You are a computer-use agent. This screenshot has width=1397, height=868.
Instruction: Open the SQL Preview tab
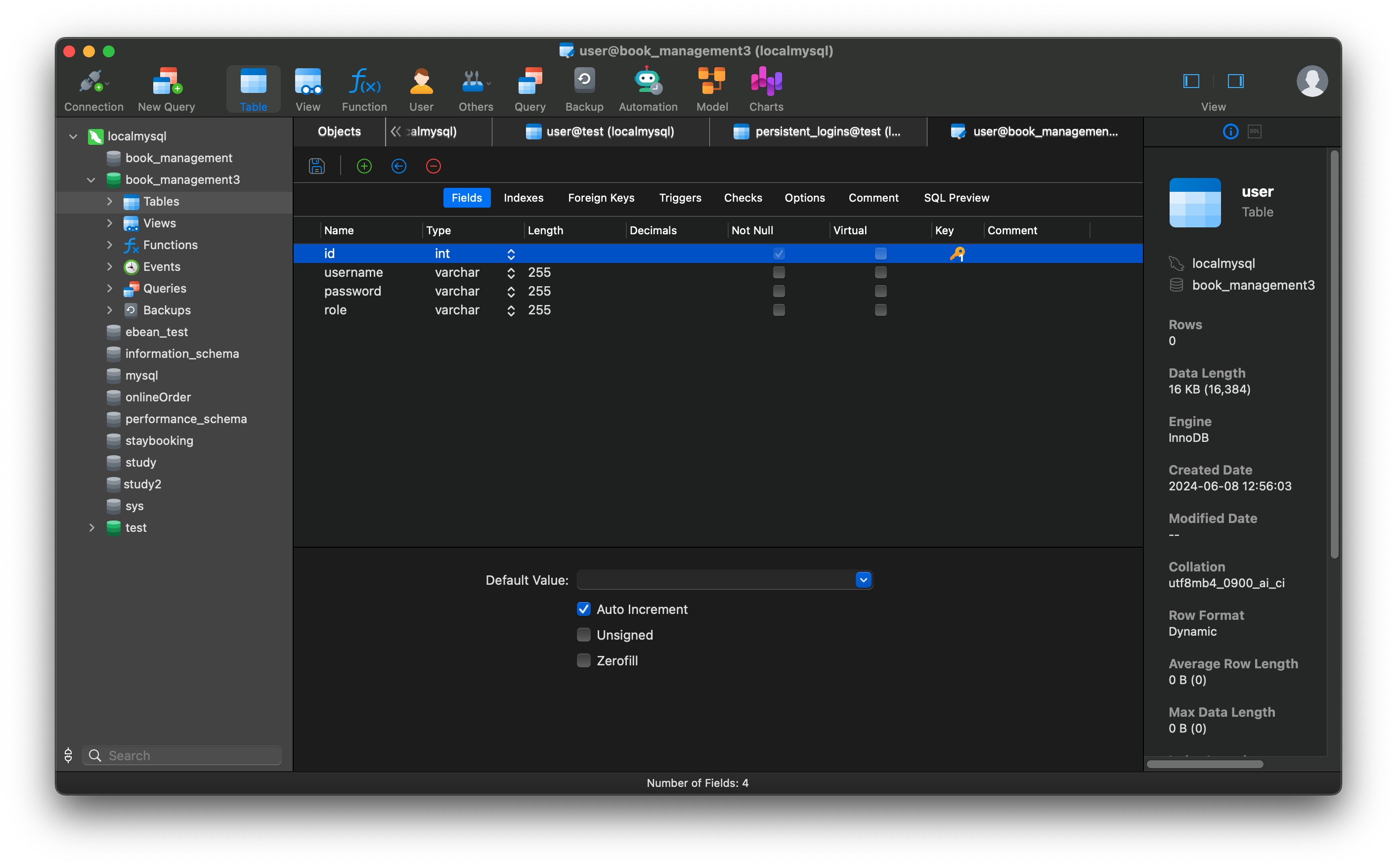pos(956,198)
